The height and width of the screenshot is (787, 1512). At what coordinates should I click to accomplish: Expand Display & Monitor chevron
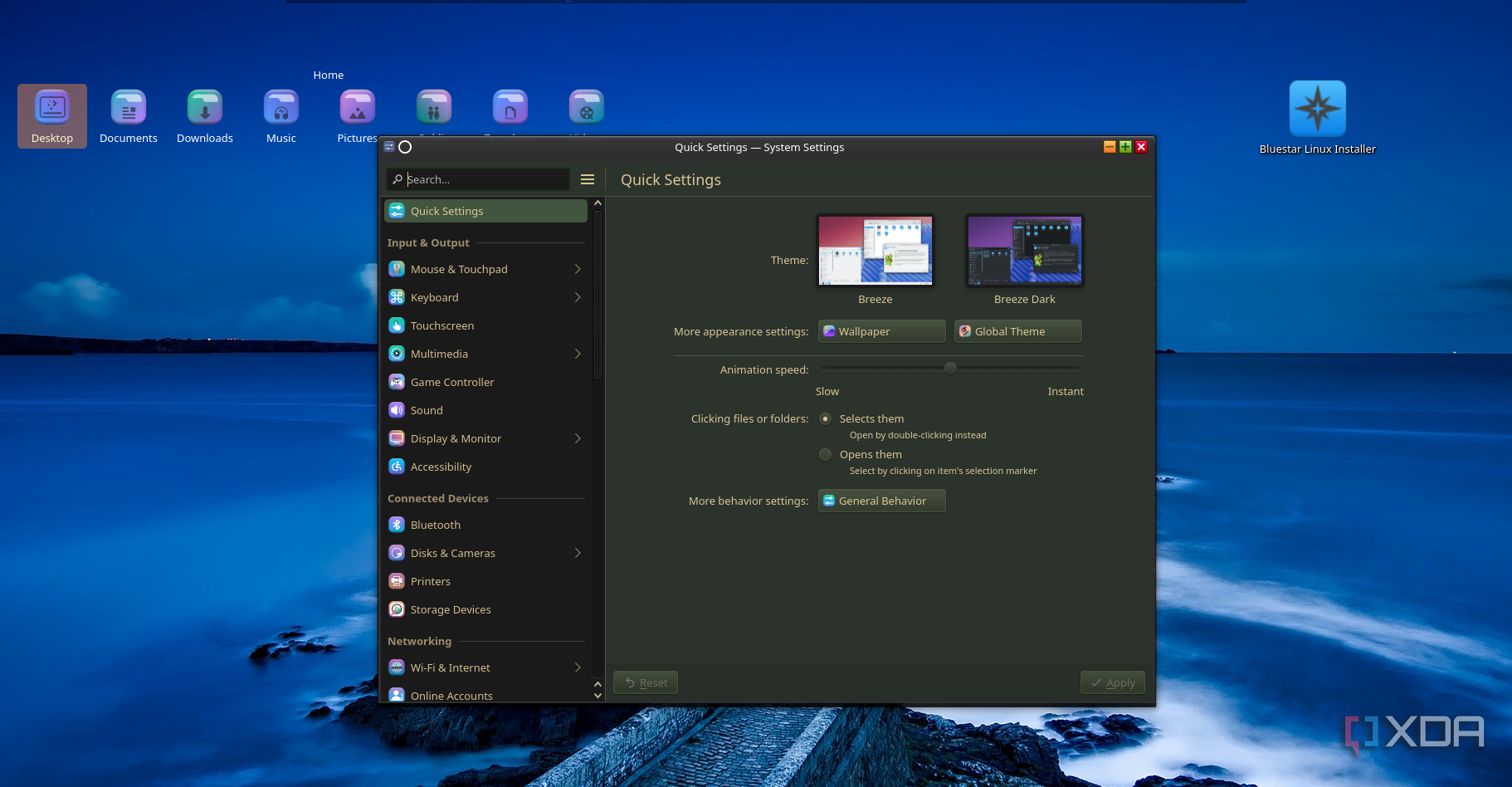(578, 438)
